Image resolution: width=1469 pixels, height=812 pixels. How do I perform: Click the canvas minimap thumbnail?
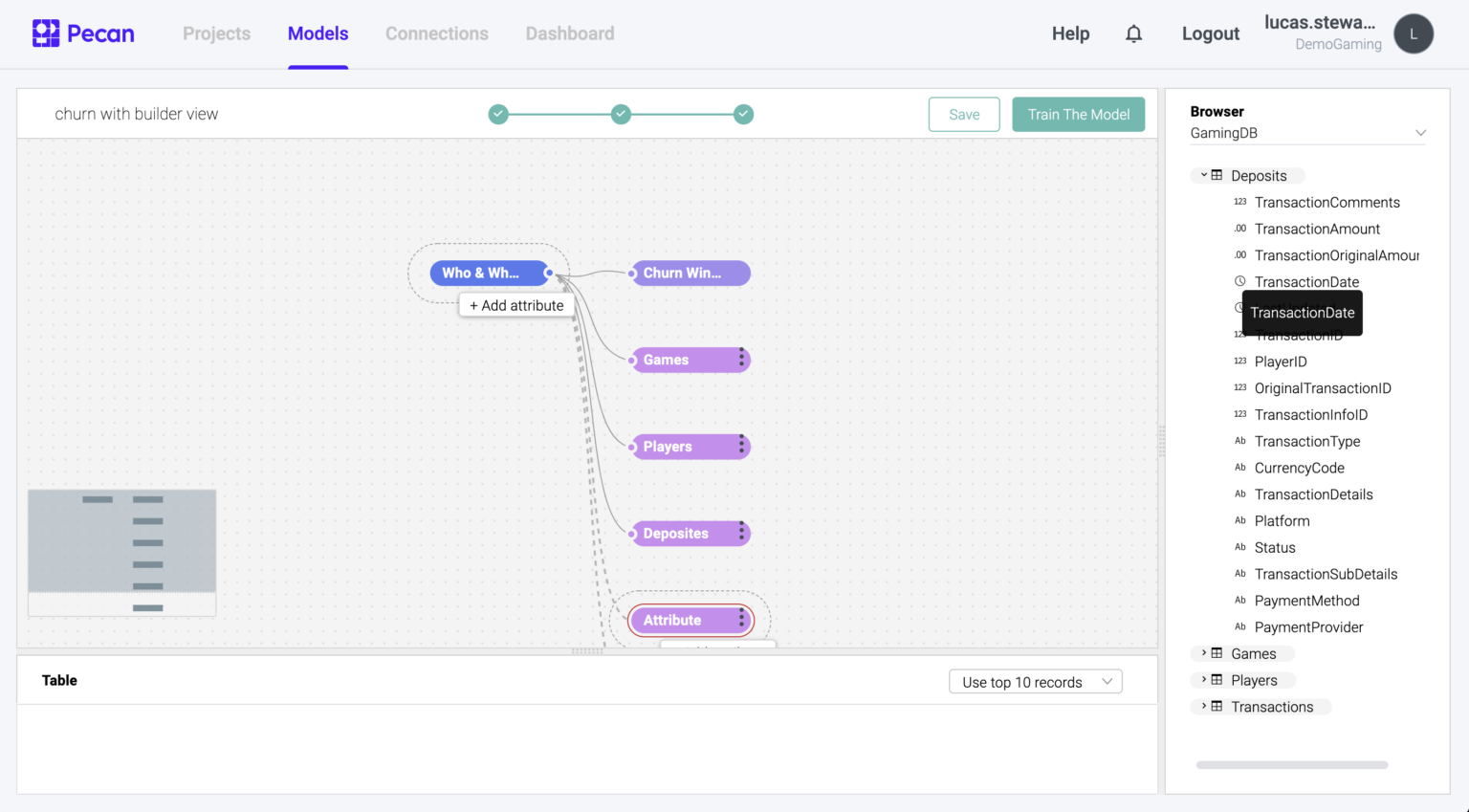pos(121,552)
